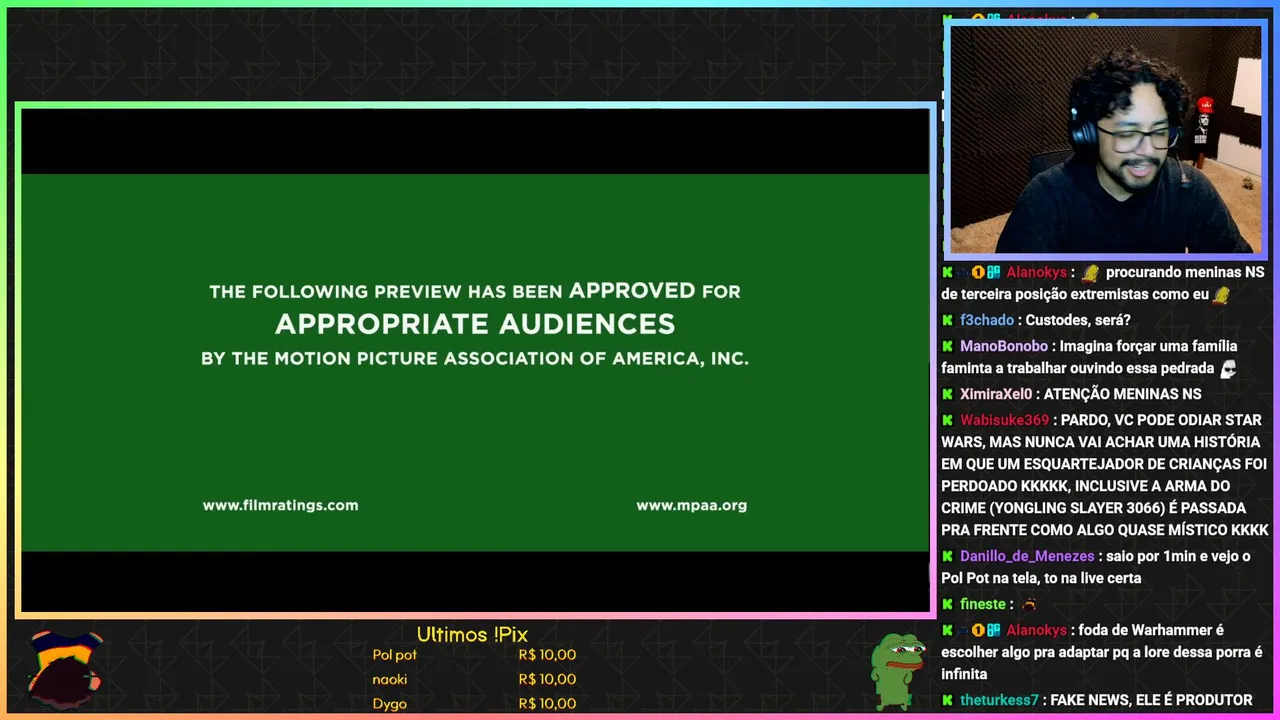This screenshot has width=1280, height=720.
Task: Click the 'APPROPRIATE AUDIENCES' text in video
Action: pos(475,324)
